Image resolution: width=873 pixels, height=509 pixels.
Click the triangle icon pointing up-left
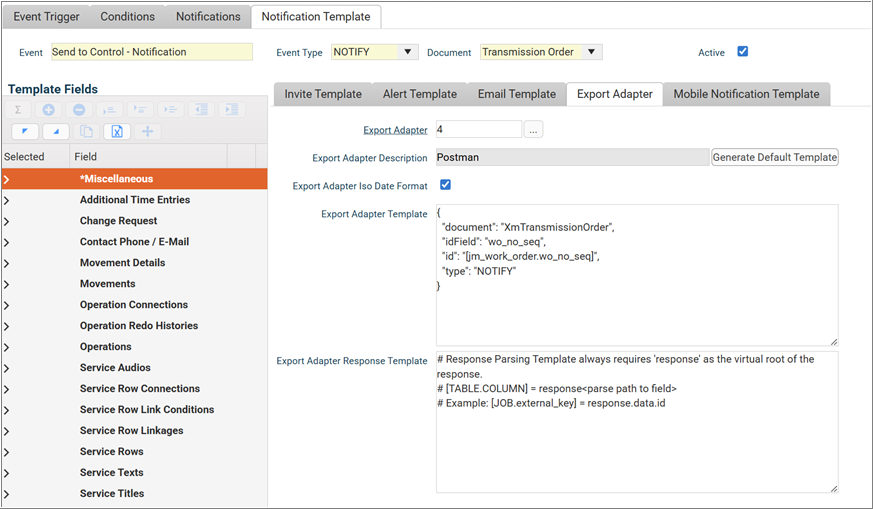pyautogui.click(x=24, y=131)
